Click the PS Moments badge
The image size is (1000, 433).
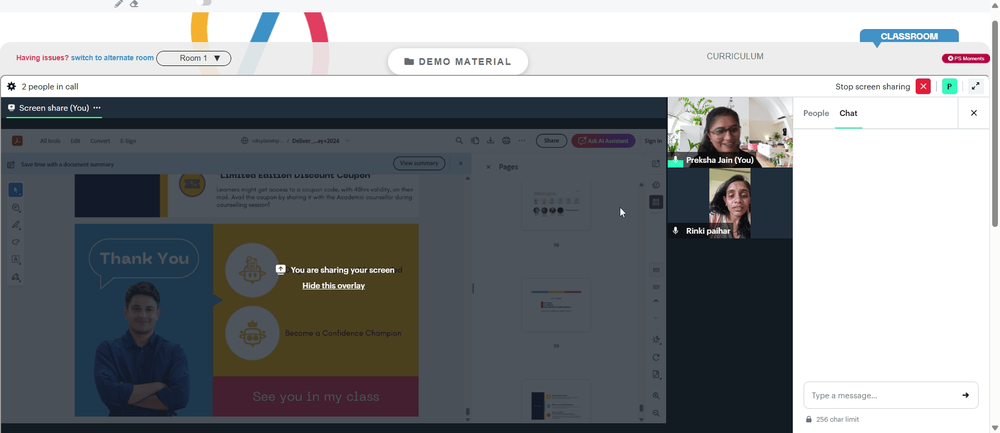click(x=966, y=58)
